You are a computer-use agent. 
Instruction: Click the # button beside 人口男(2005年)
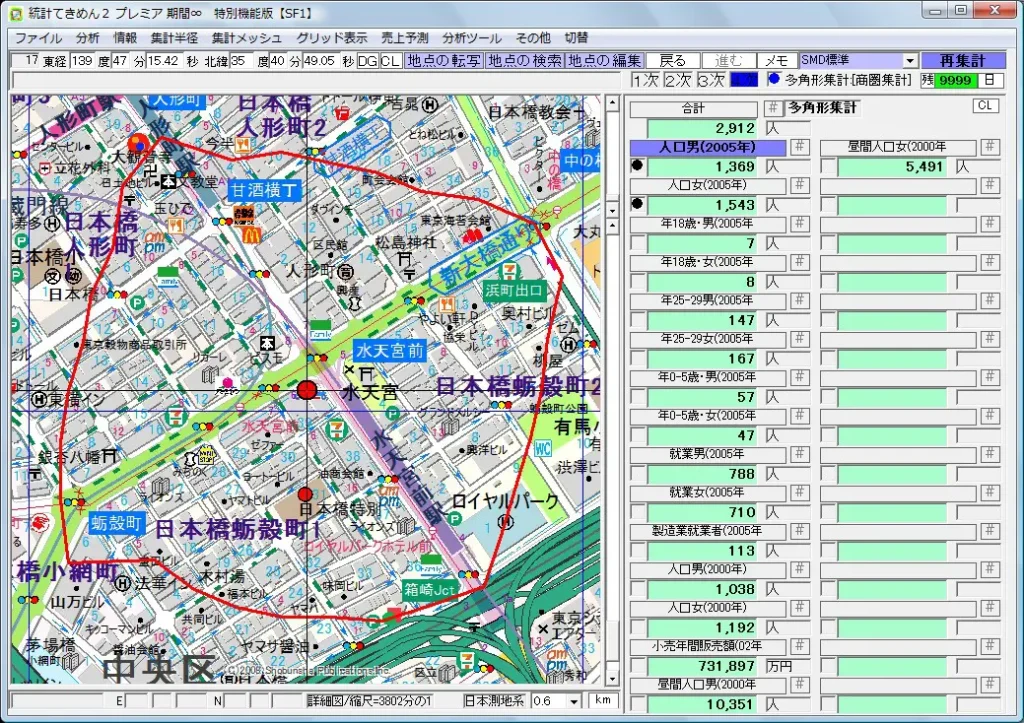tap(799, 147)
